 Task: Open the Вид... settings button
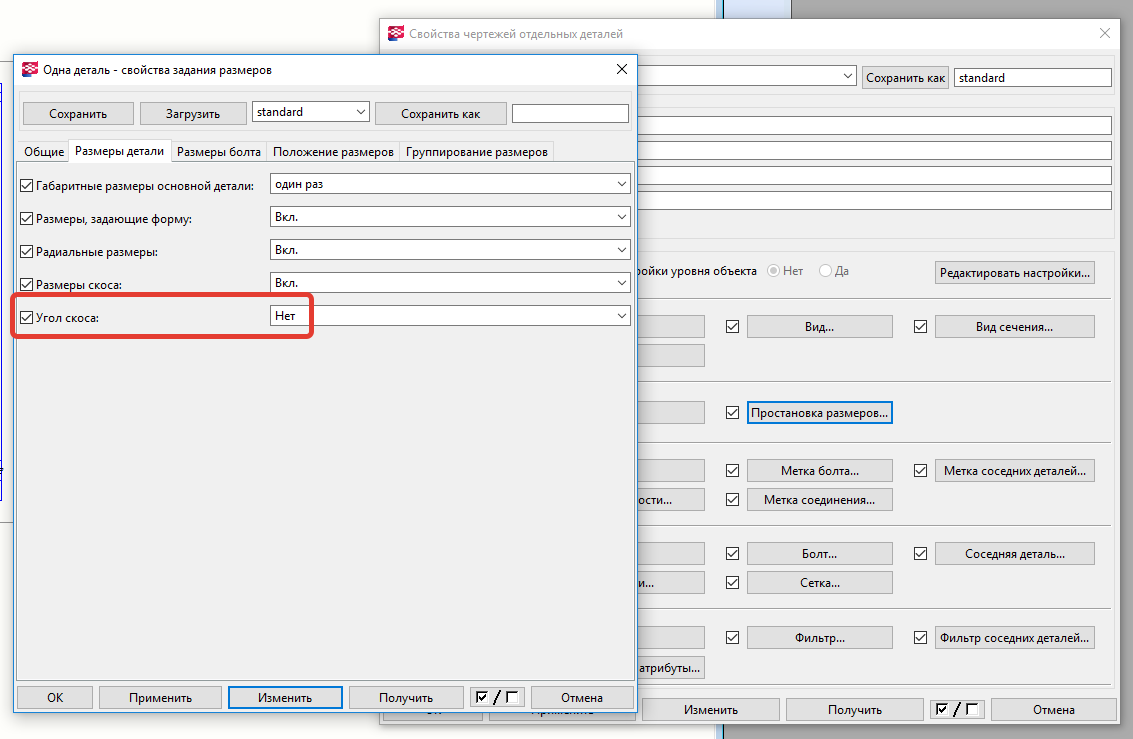click(x=819, y=327)
